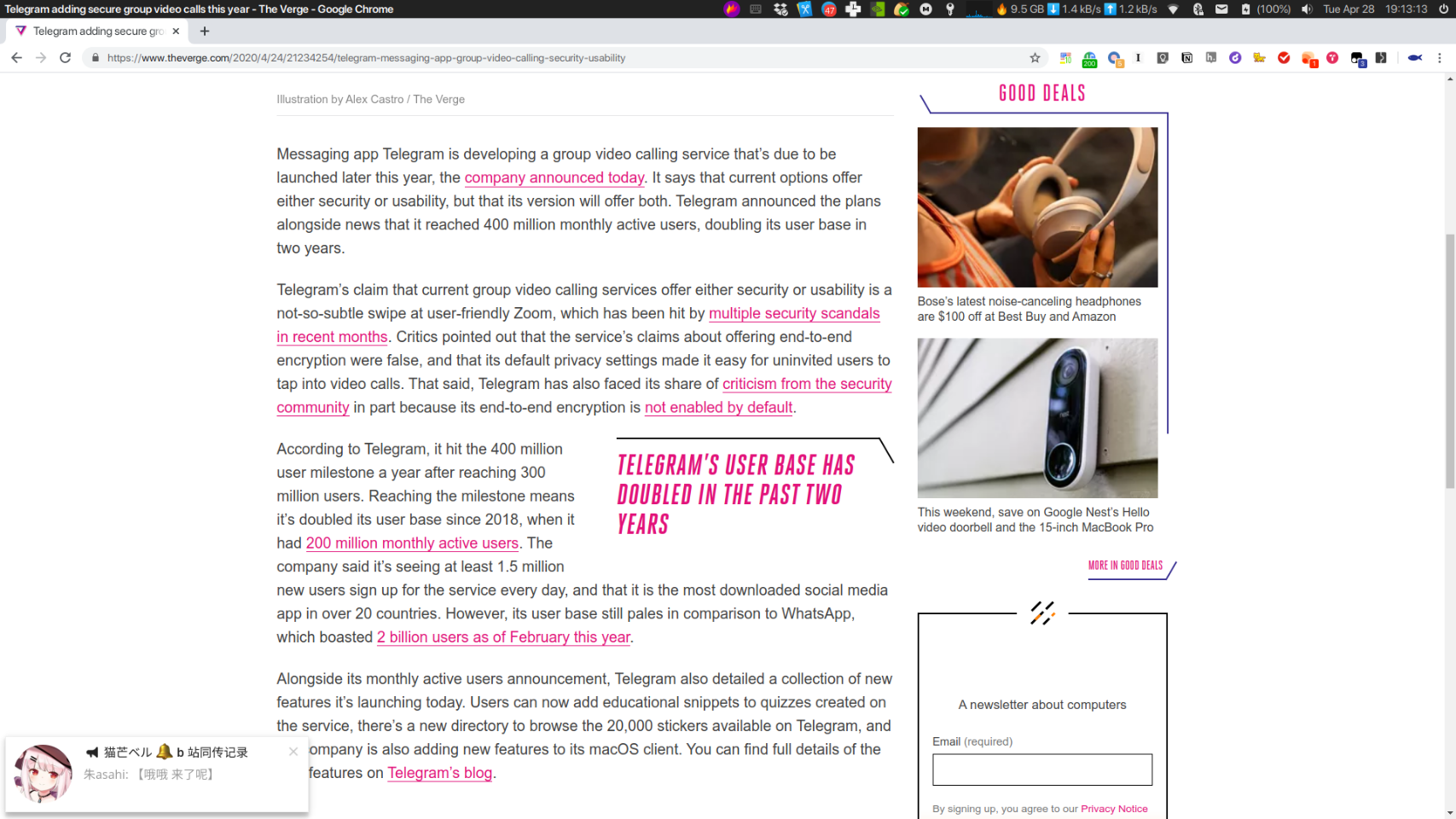Bookmark this page with the star
The width and height of the screenshot is (1456, 819).
[x=1035, y=58]
